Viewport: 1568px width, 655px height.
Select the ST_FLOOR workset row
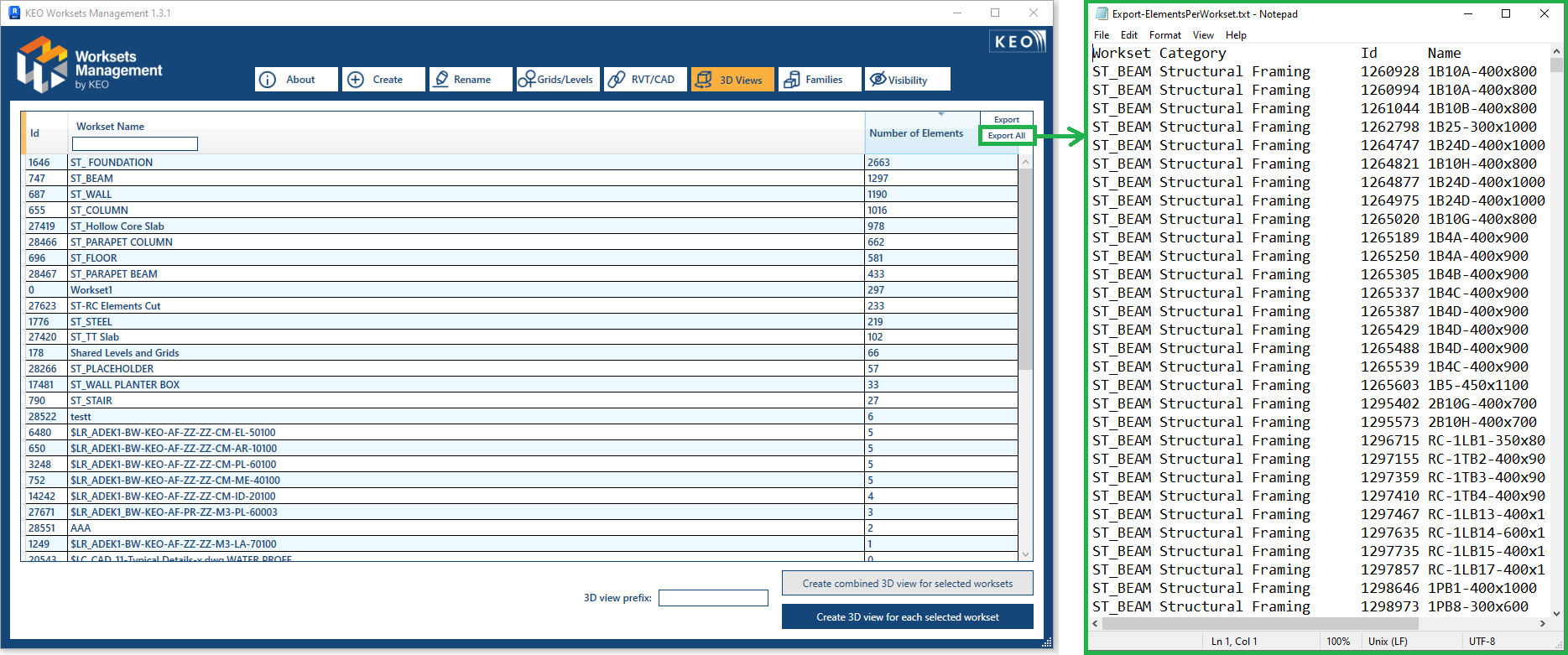521,258
